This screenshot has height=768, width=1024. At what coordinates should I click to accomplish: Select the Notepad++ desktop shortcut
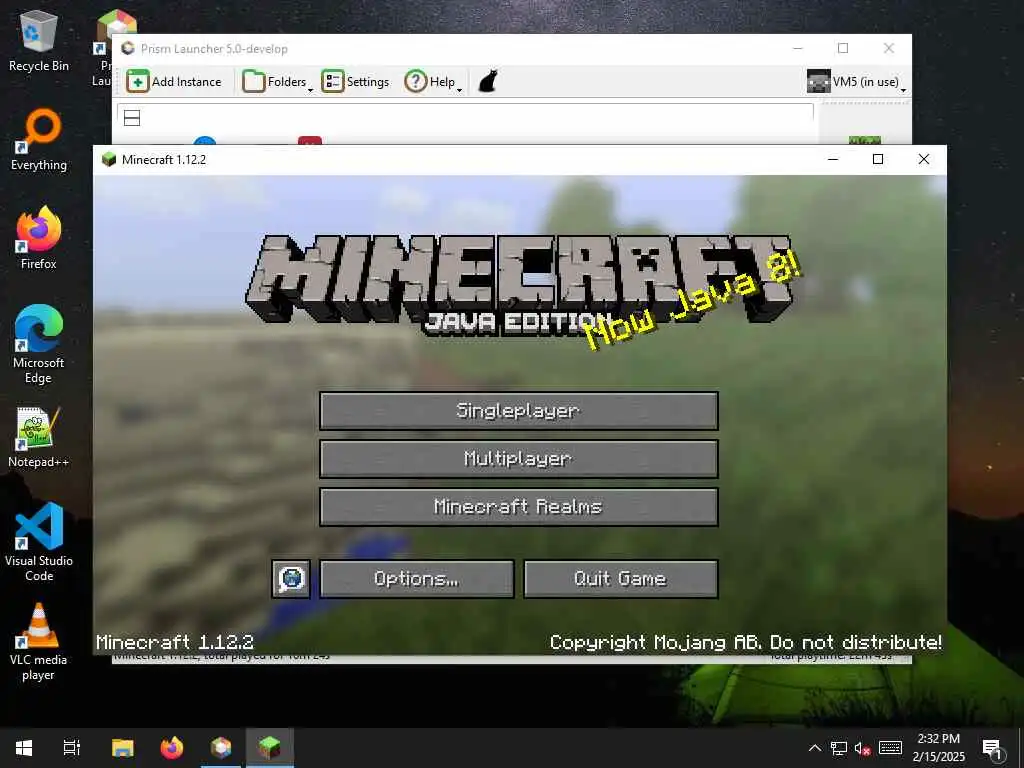coord(39,438)
